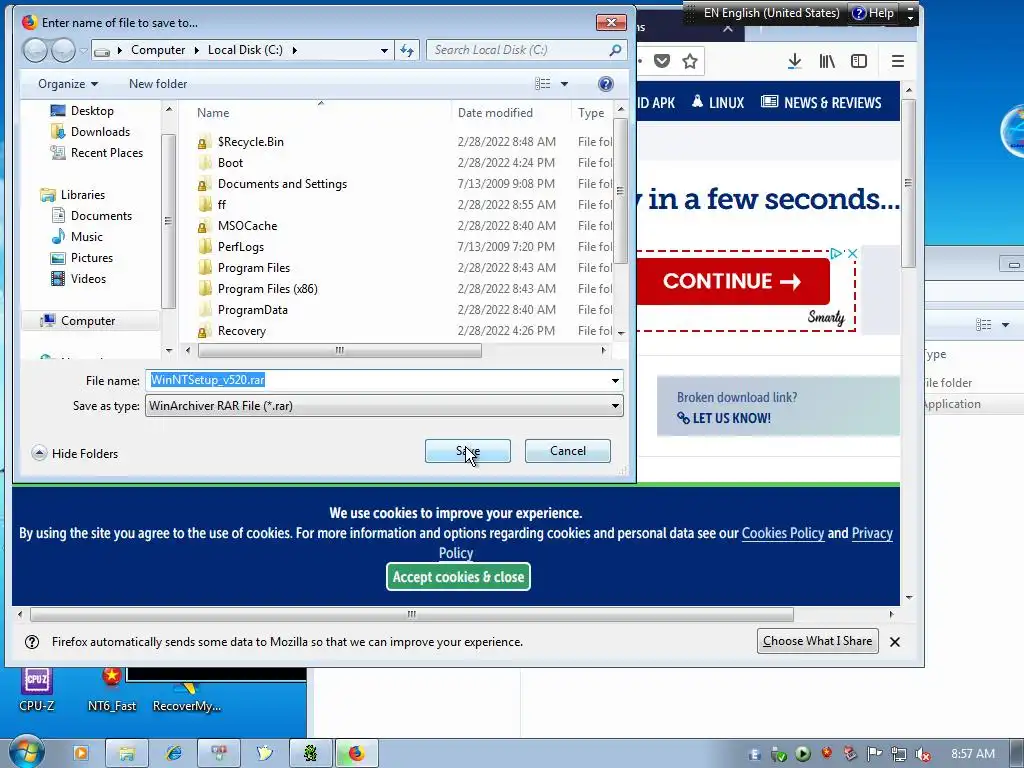Launch Internet Explorer from taskbar

173,754
